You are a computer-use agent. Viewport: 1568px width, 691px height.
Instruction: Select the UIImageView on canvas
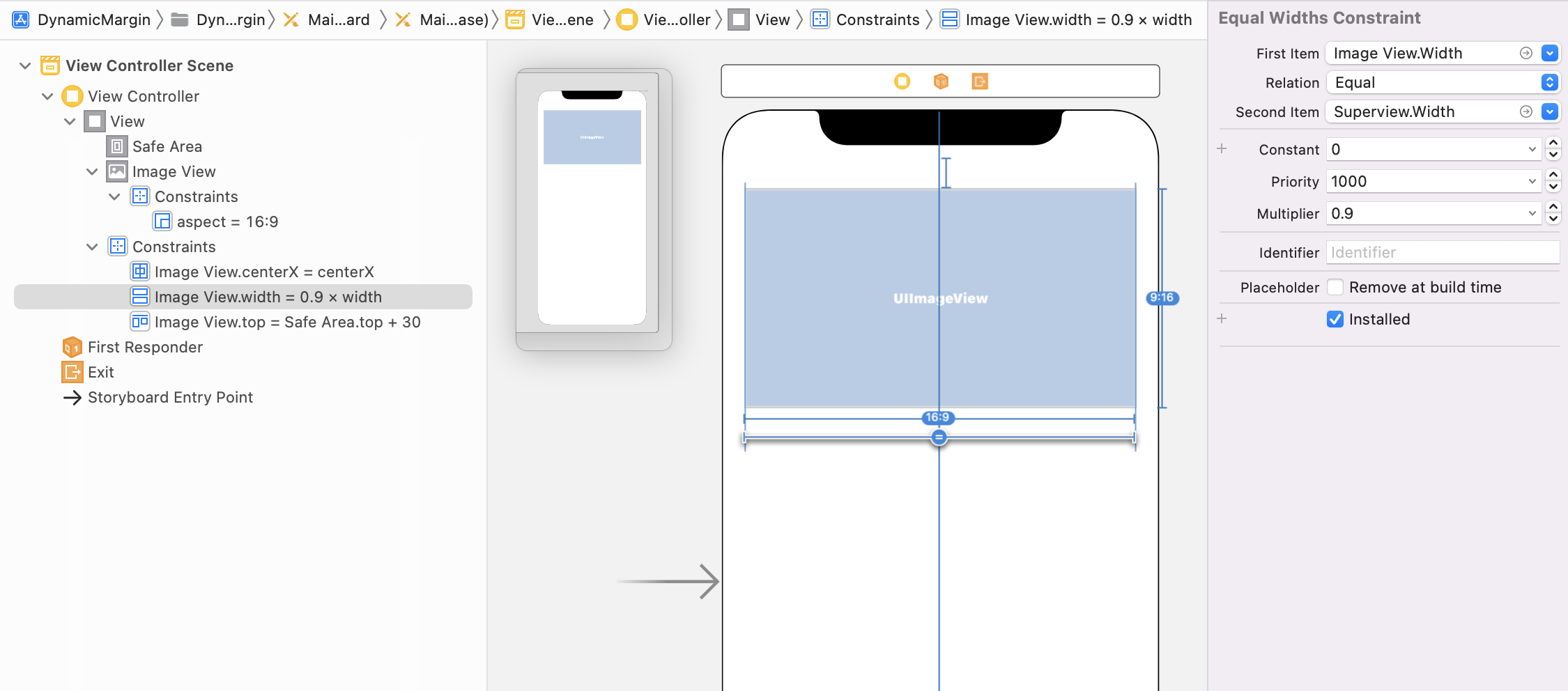pyautogui.click(x=940, y=298)
